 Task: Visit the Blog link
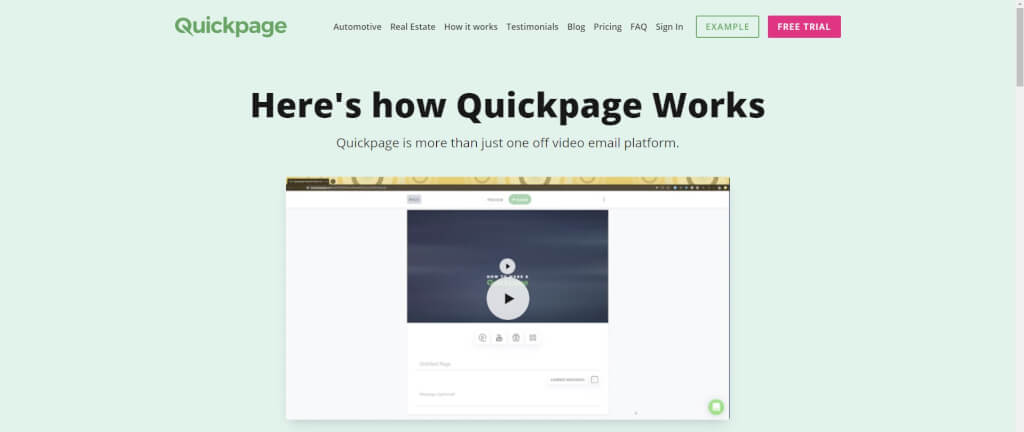point(576,27)
